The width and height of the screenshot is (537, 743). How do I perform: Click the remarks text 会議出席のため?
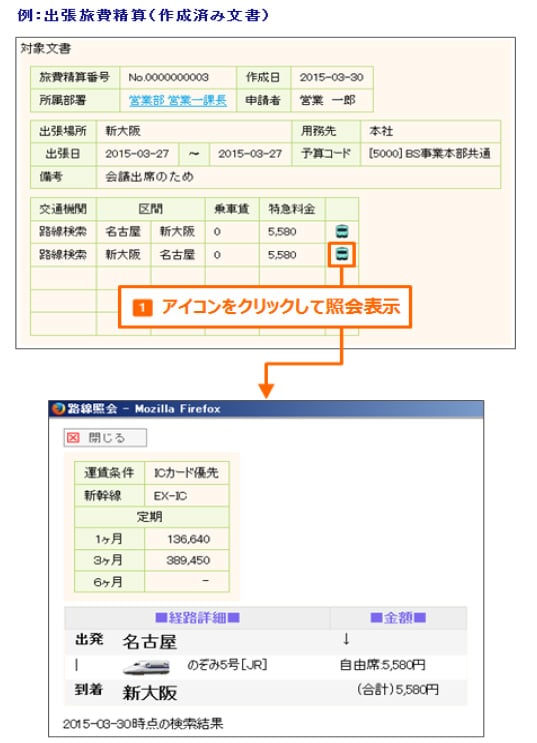pyautogui.click(x=149, y=177)
